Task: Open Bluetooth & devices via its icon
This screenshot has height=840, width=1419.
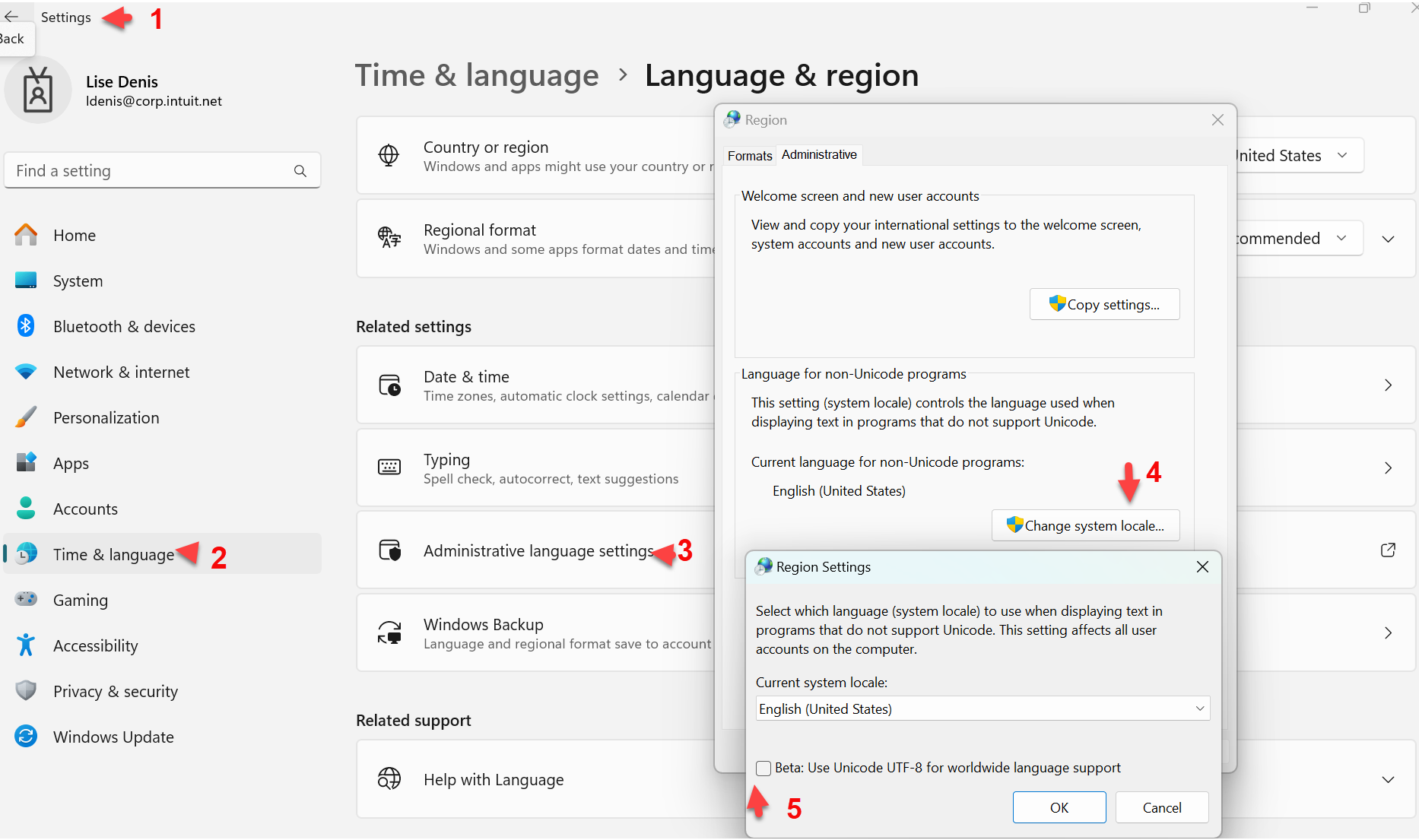Action: coord(26,326)
